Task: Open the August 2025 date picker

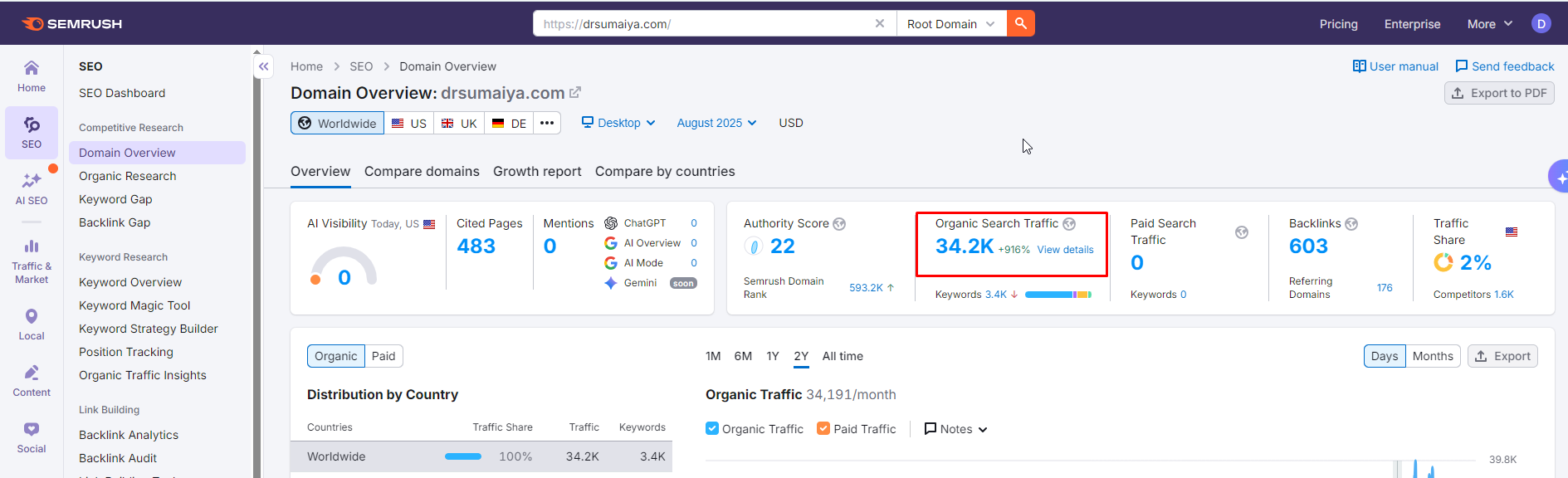Action: pyautogui.click(x=716, y=123)
